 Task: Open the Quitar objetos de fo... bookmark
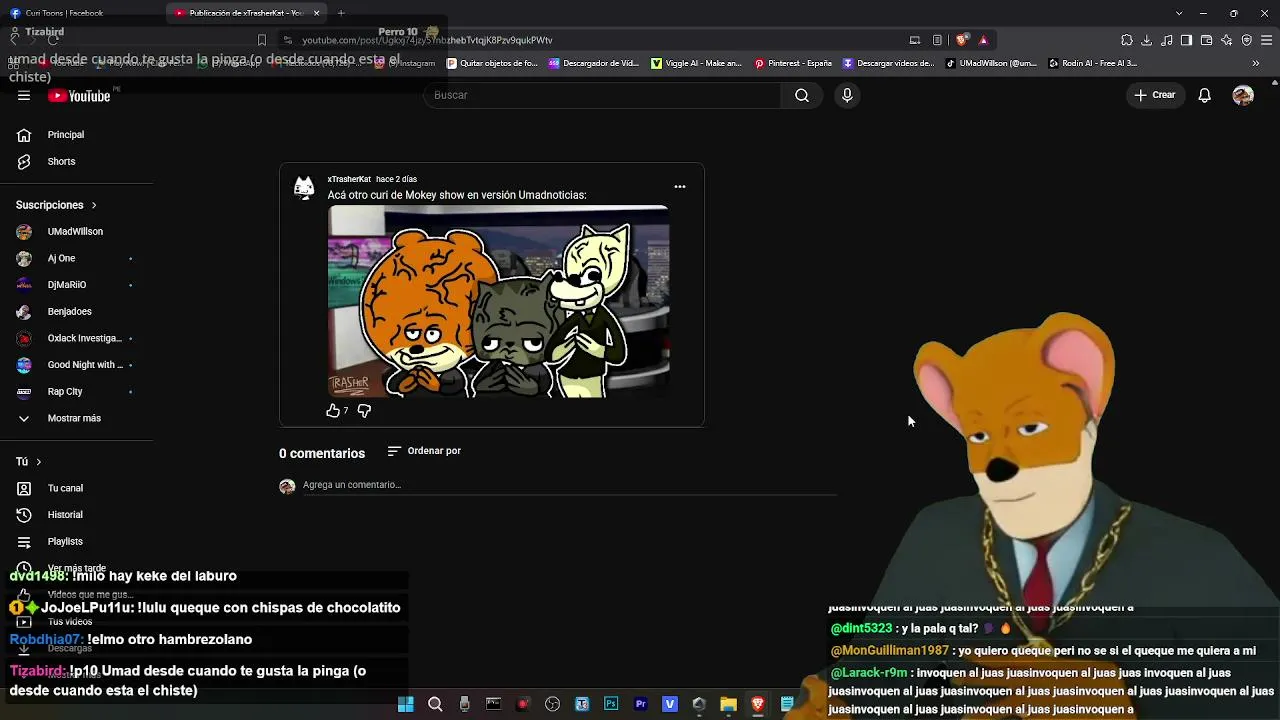pos(492,63)
